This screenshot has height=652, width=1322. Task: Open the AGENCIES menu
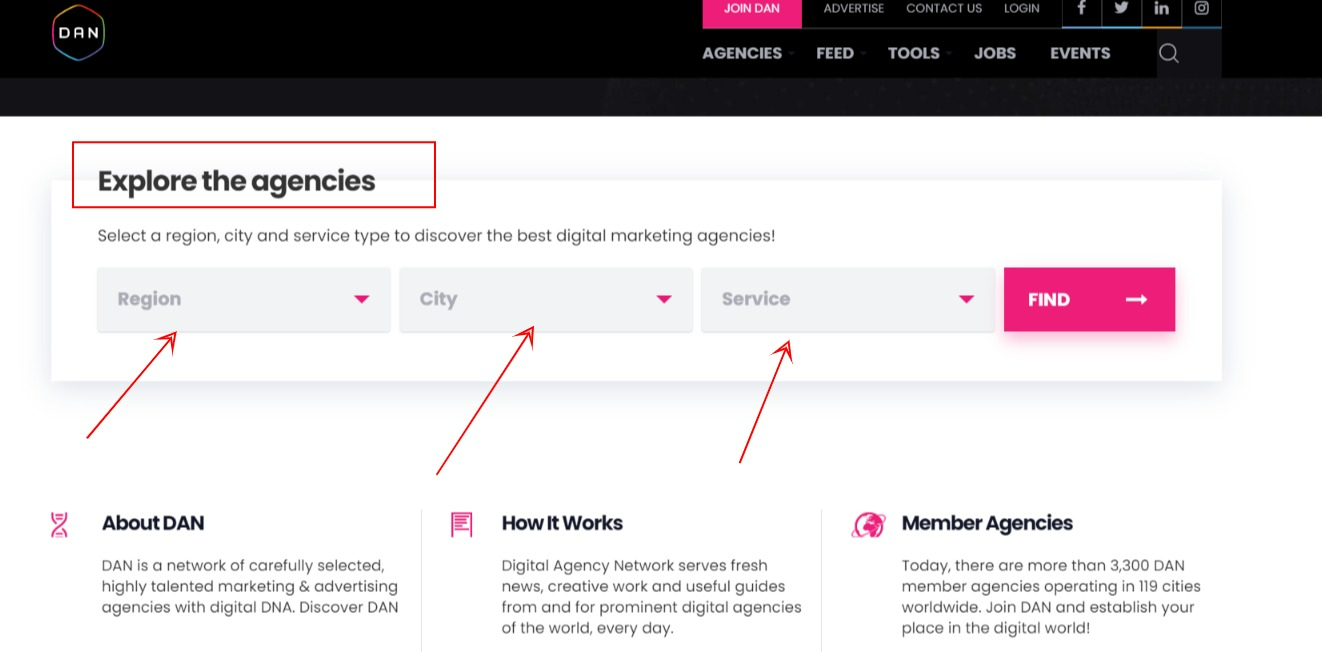(x=742, y=54)
